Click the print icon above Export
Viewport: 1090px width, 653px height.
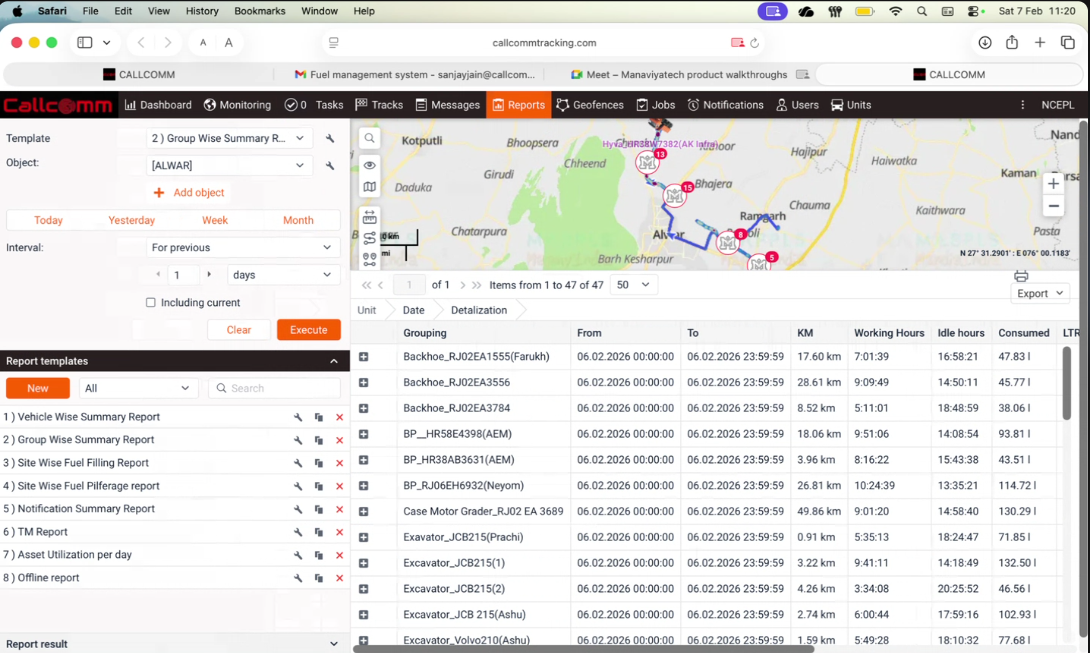coord(1020,276)
